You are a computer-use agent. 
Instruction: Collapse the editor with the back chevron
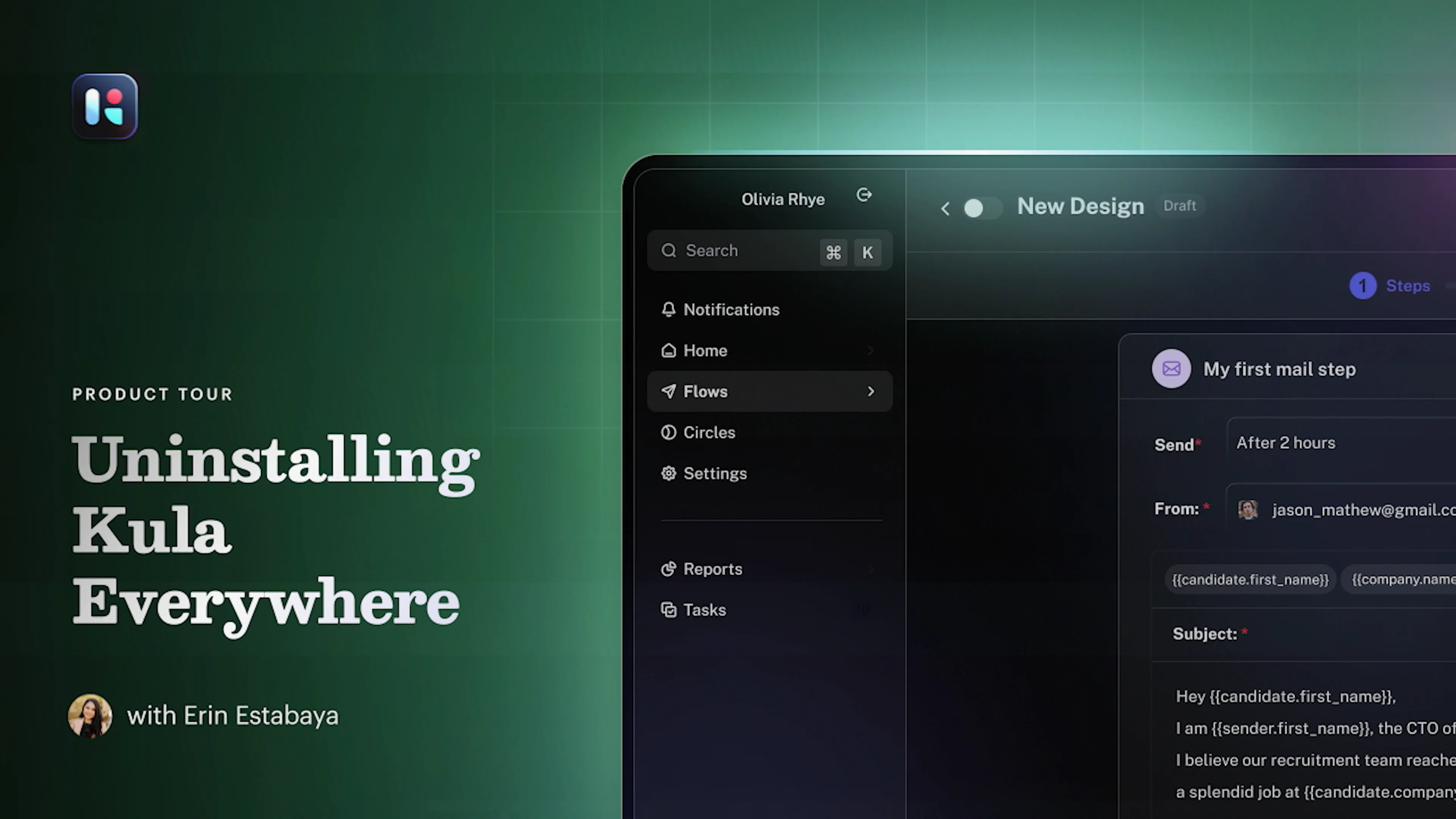[945, 208]
